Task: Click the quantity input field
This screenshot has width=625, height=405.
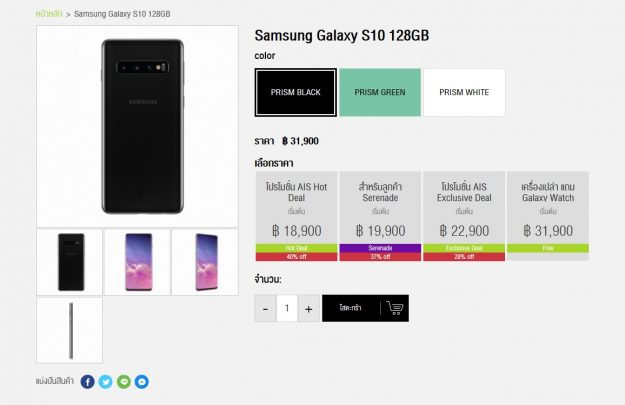Action: pos(287,308)
